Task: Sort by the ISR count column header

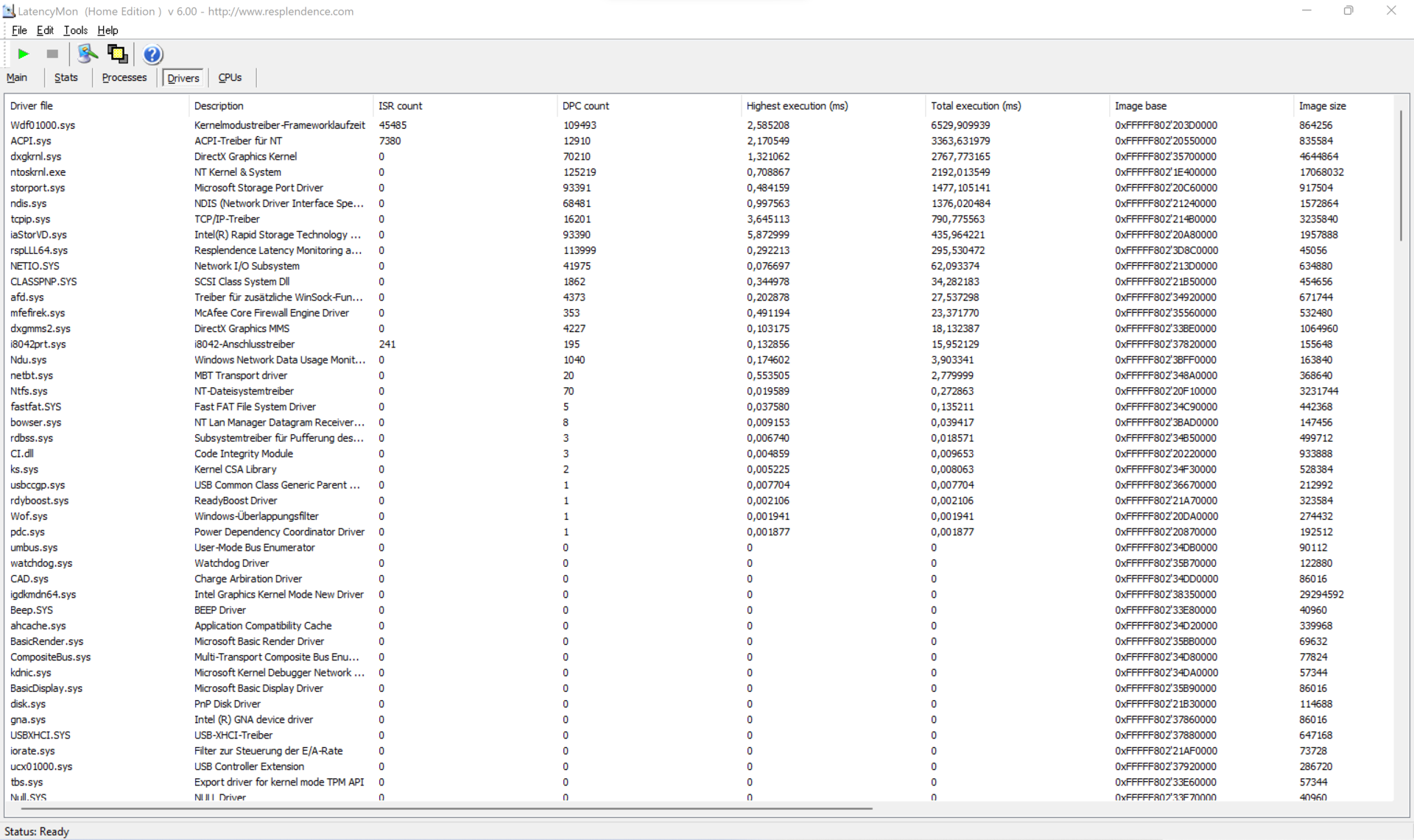Action: [x=400, y=106]
